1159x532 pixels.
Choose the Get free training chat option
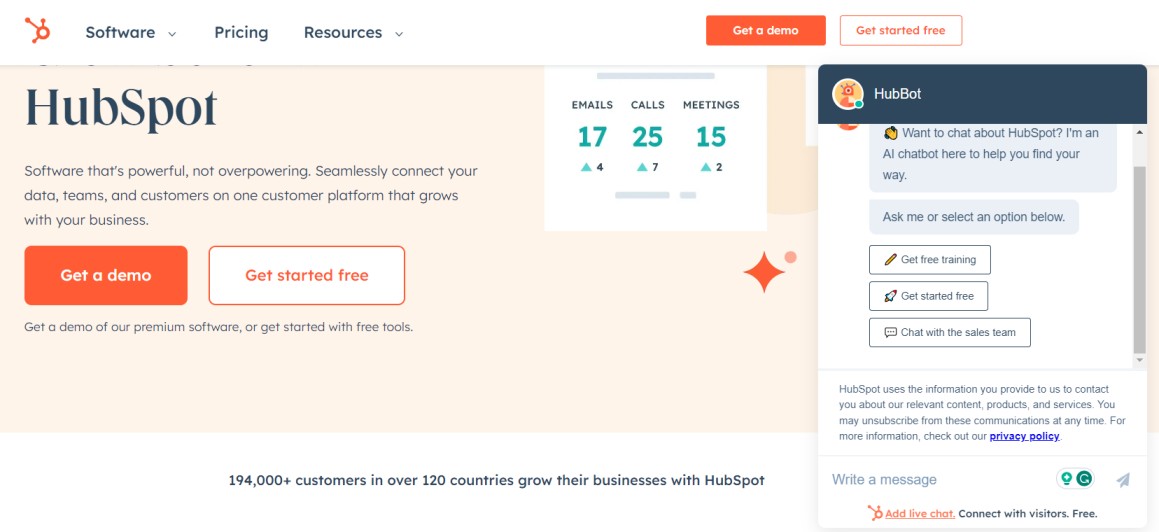click(x=929, y=260)
